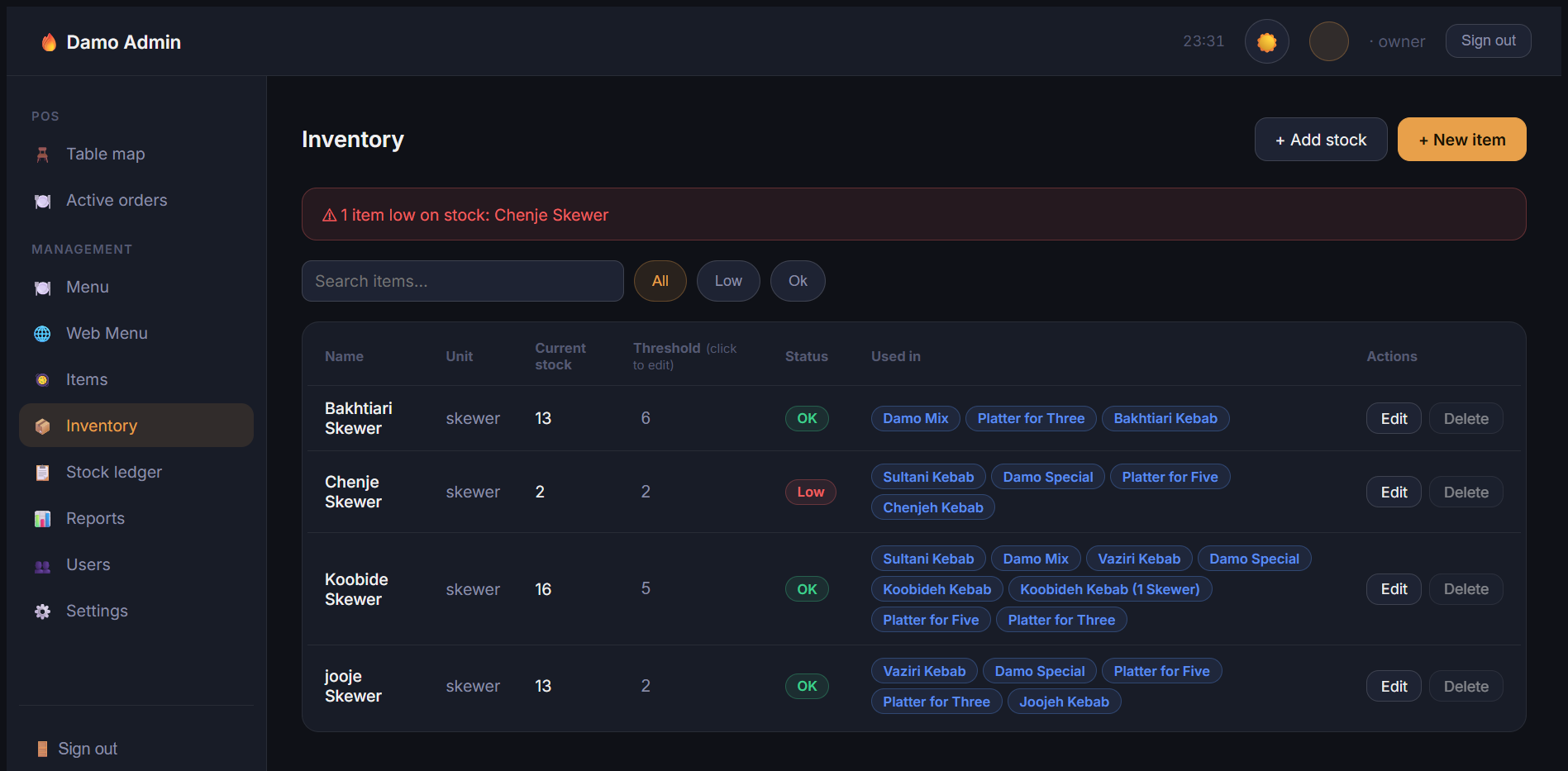Click Bakhtiari Skewer threshold value 6
1568x771 pixels.
pyautogui.click(x=646, y=418)
